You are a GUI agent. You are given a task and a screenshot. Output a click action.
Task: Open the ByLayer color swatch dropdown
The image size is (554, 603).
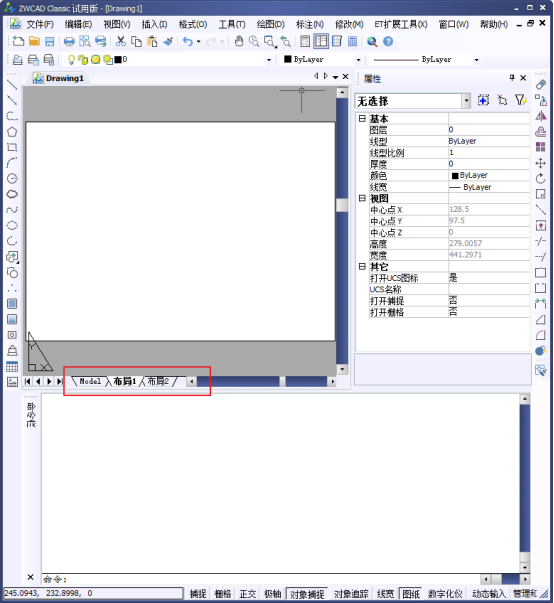pos(322,60)
